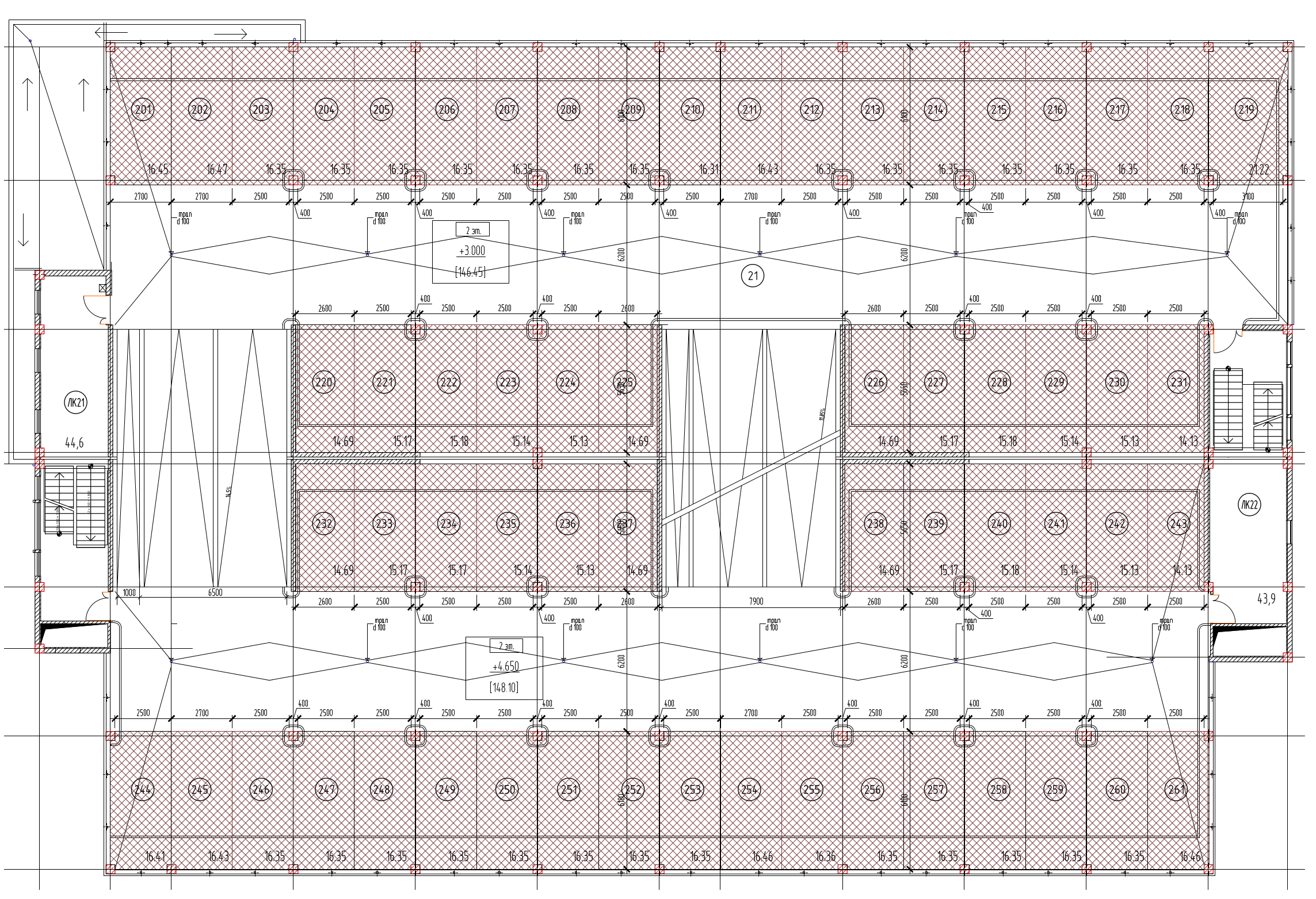Select the parking space 219 marker
Image resolution: width=1316 pixels, height=899 pixels.
pyautogui.click(x=1246, y=109)
